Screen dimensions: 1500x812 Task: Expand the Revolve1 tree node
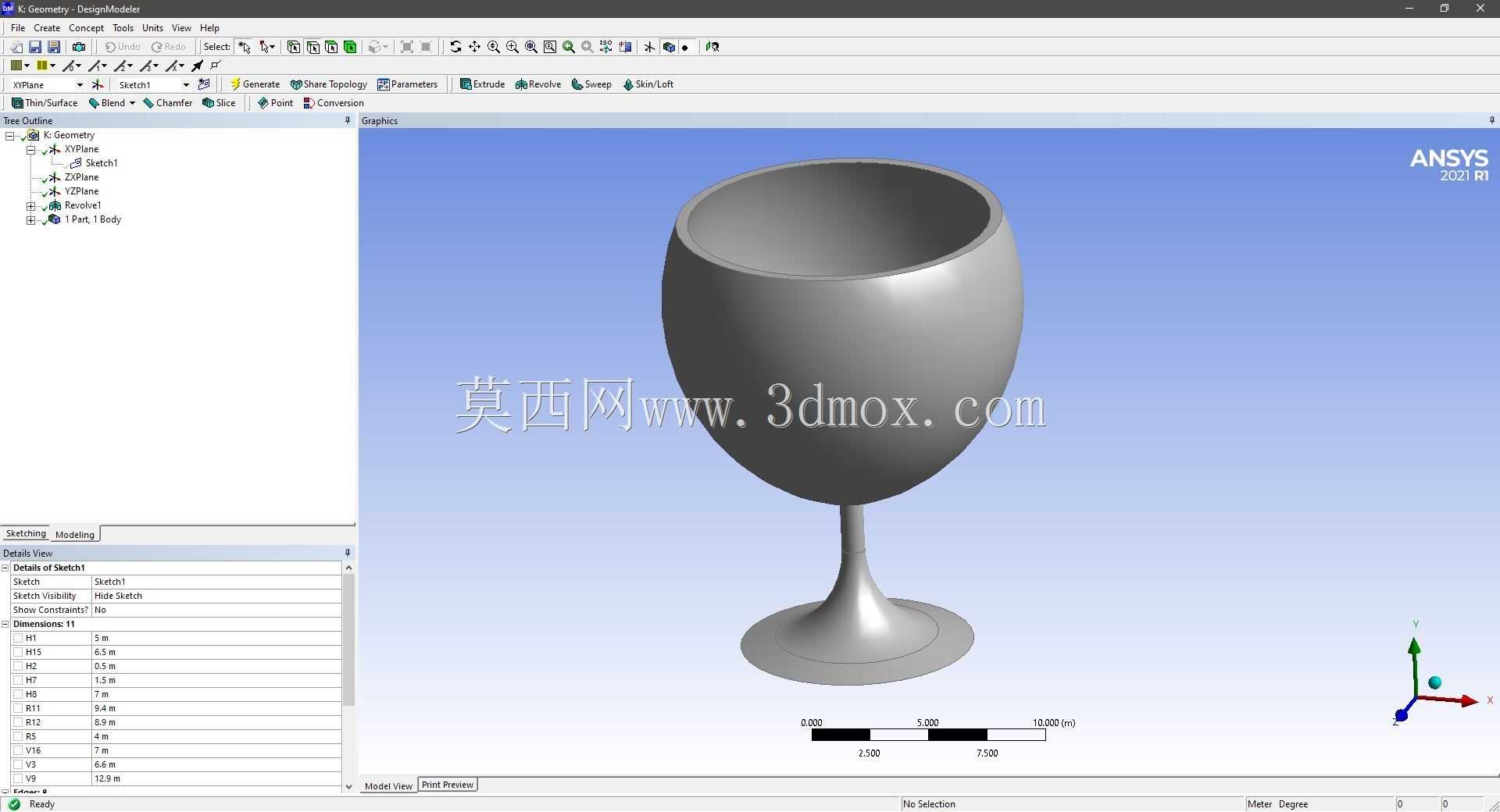[31, 206]
